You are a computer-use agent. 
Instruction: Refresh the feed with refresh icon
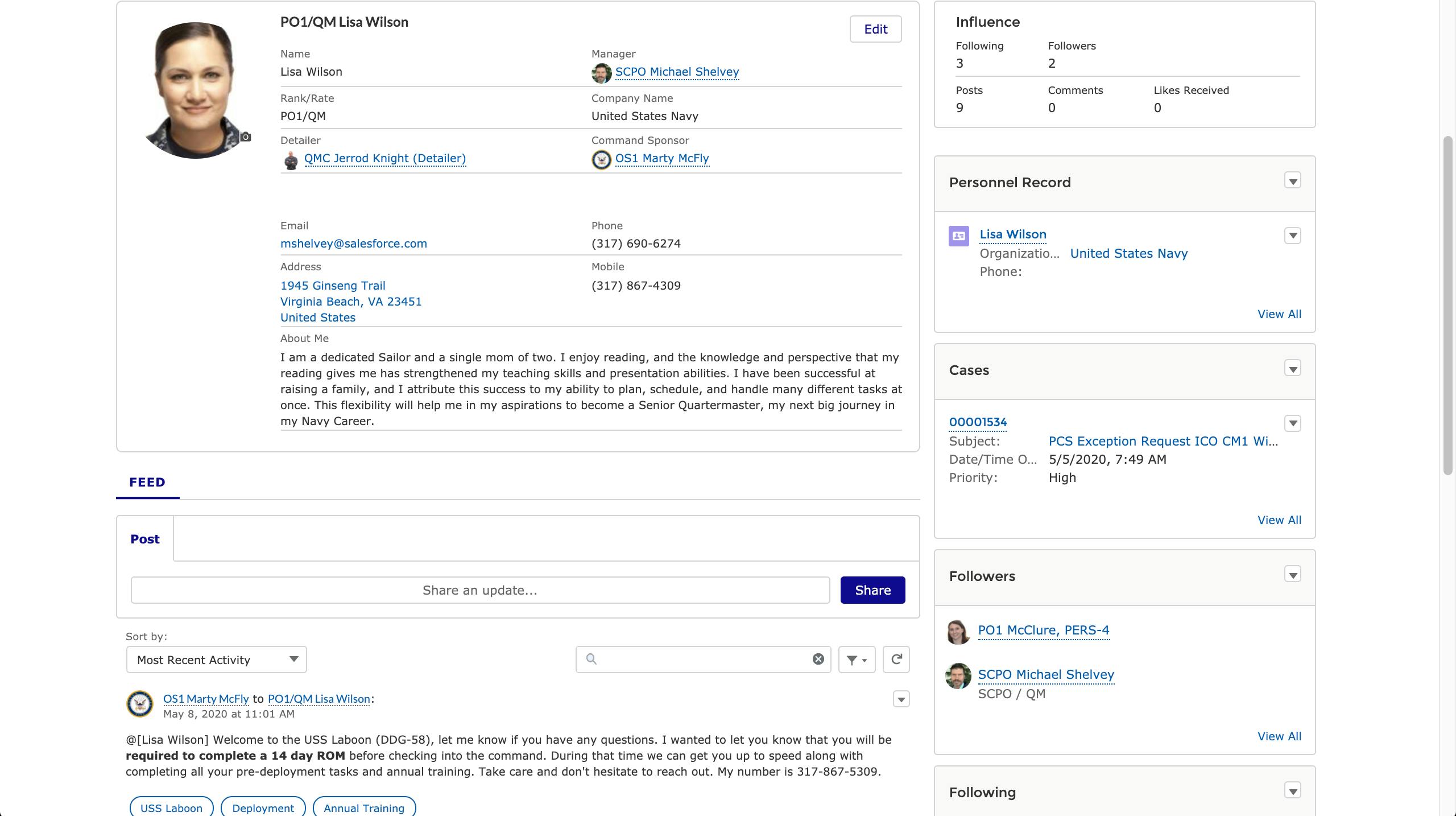pyautogui.click(x=896, y=660)
